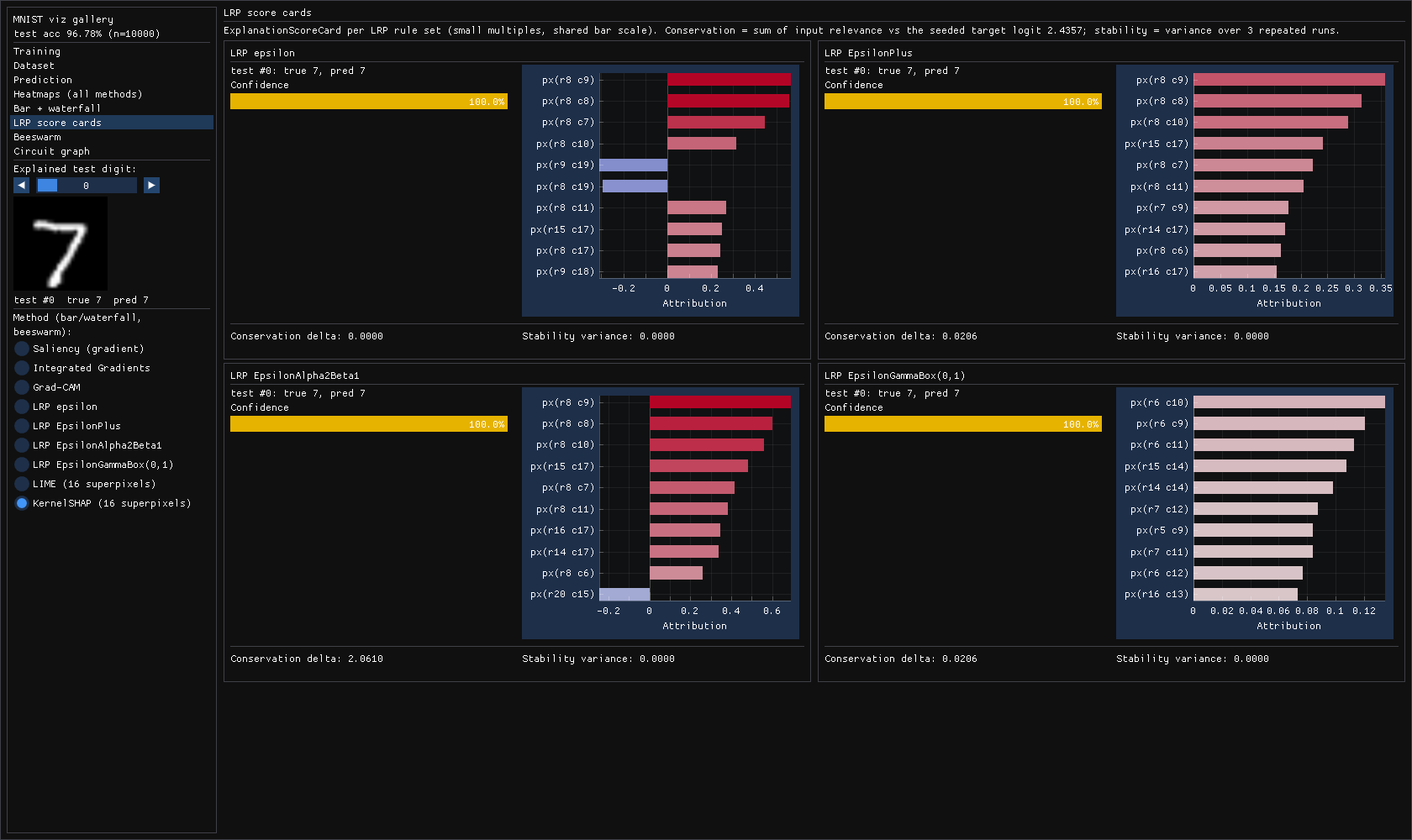Click 'test #0 true 7 pred 7' caption
This screenshot has height=840, width=1412.
pyautogui.click(x=82, y=300)
